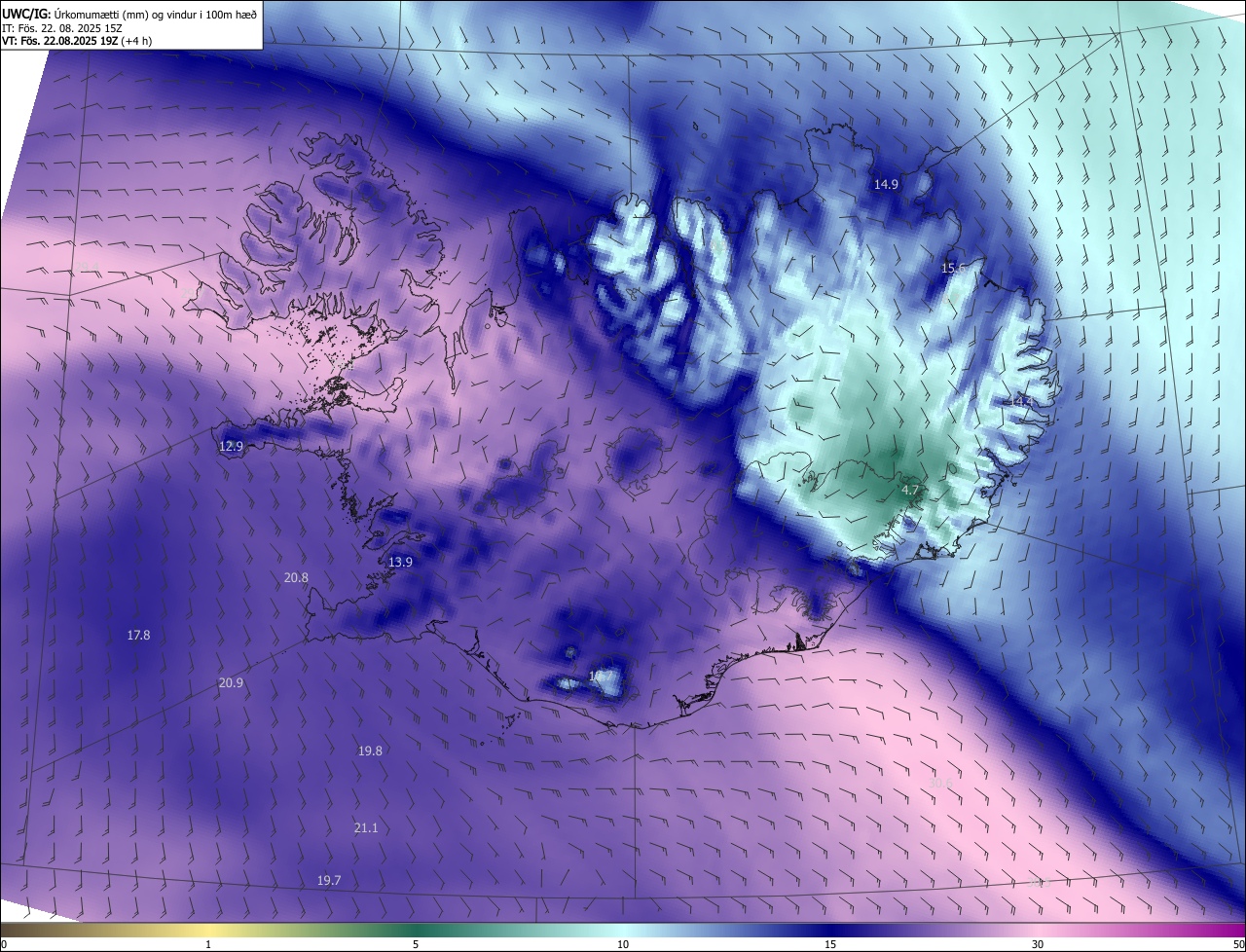
Task: Click the 'UWC/IG: Úrkomumætti (mm)' title line
Action: (x=129, y=14)
